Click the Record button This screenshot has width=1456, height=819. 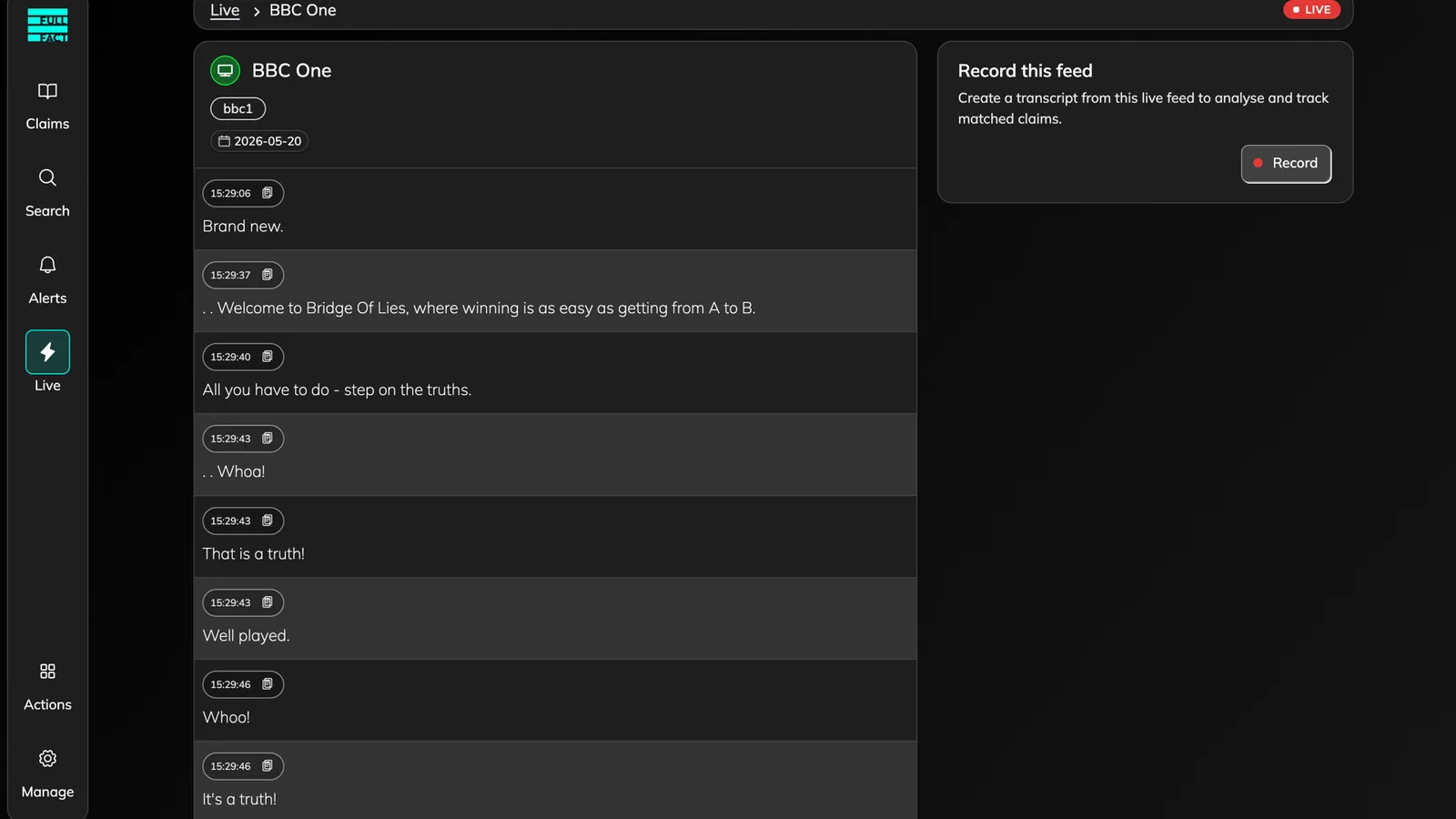(1286, 164)
